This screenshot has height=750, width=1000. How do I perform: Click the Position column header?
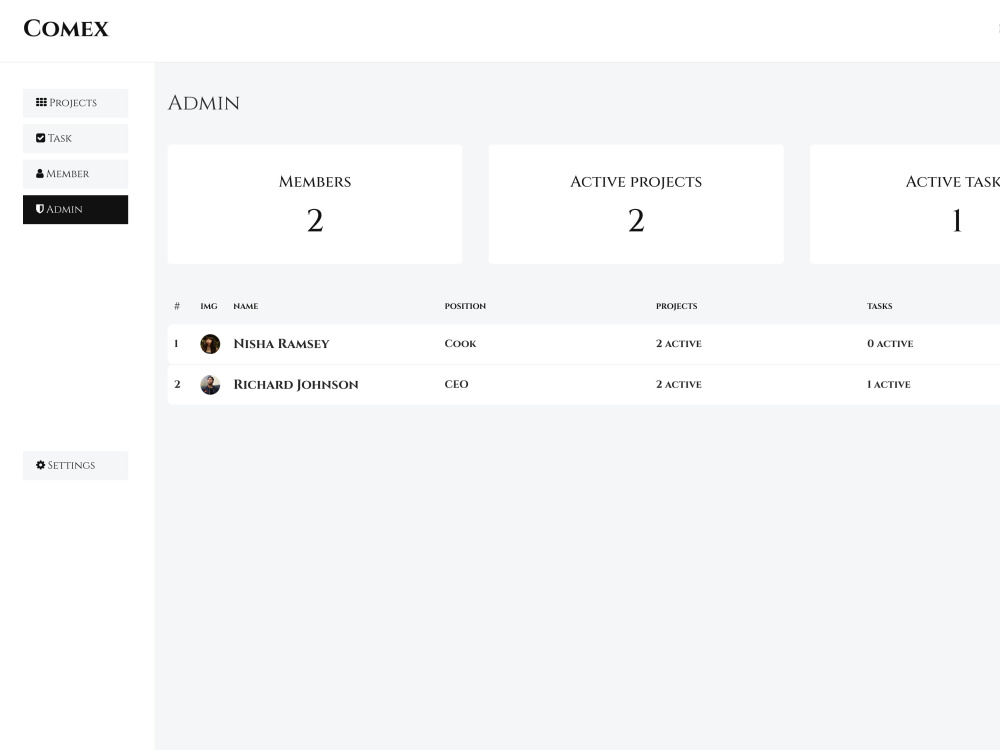point(465,306)
